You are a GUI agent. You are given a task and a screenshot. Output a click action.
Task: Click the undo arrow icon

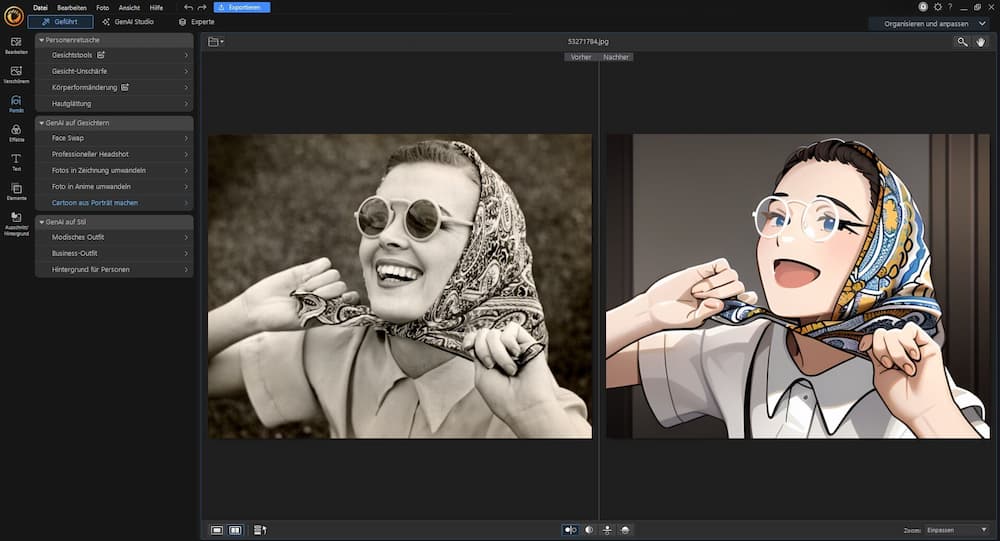point(188,7)
